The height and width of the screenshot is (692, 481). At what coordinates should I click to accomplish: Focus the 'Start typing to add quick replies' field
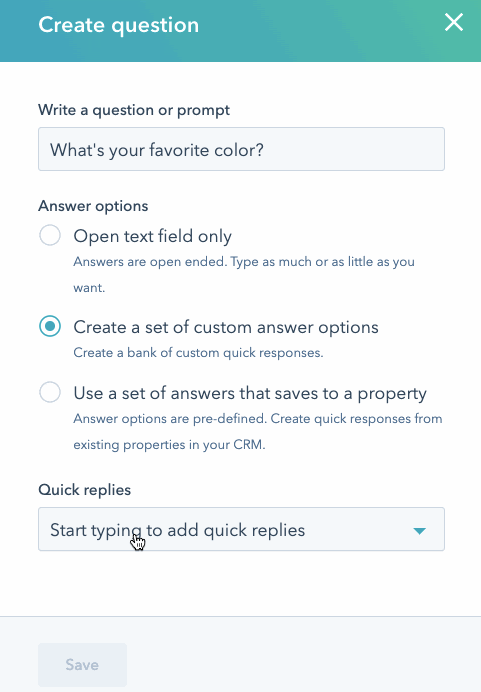[x=241, y=529]
